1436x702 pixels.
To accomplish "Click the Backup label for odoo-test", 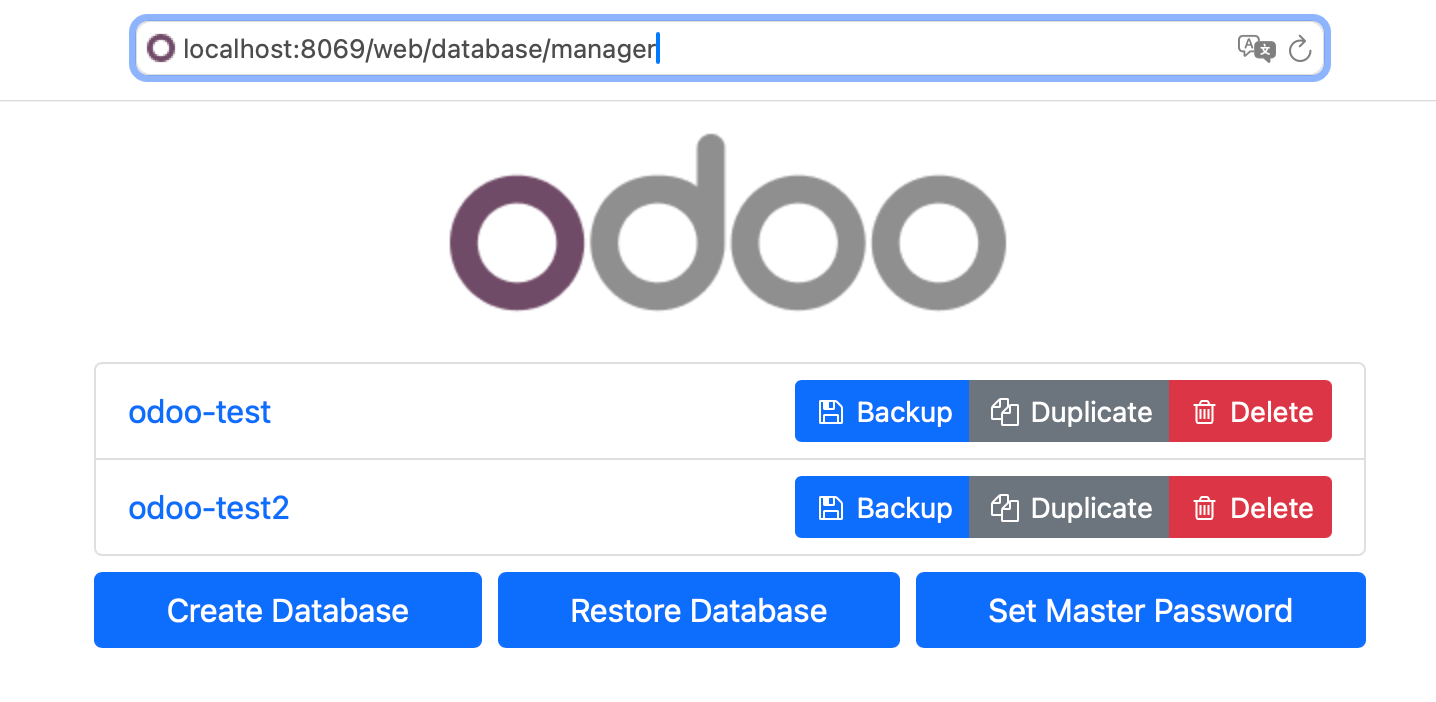I will point(904,412).
